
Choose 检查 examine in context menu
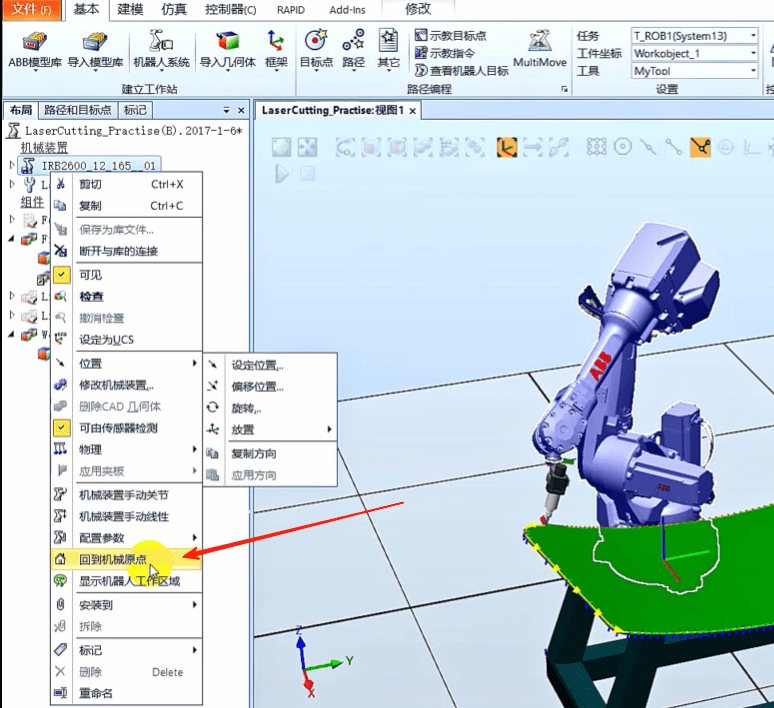tap(126, 296)
